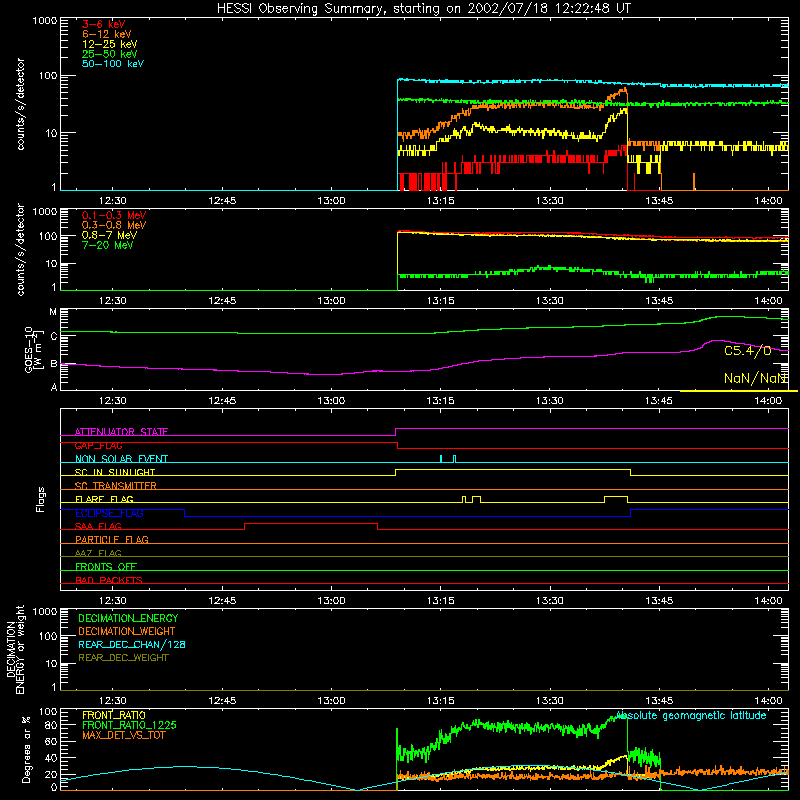Select the NaN/NaN annotation in GOES panel
The image size is (800, 800).
click(755, 378)
